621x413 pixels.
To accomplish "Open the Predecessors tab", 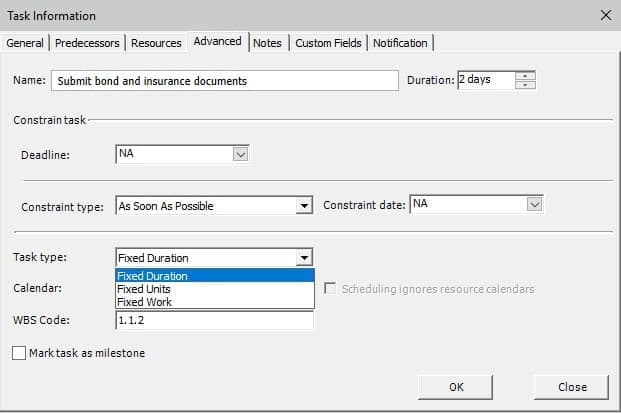I will (x=87, y=43).
